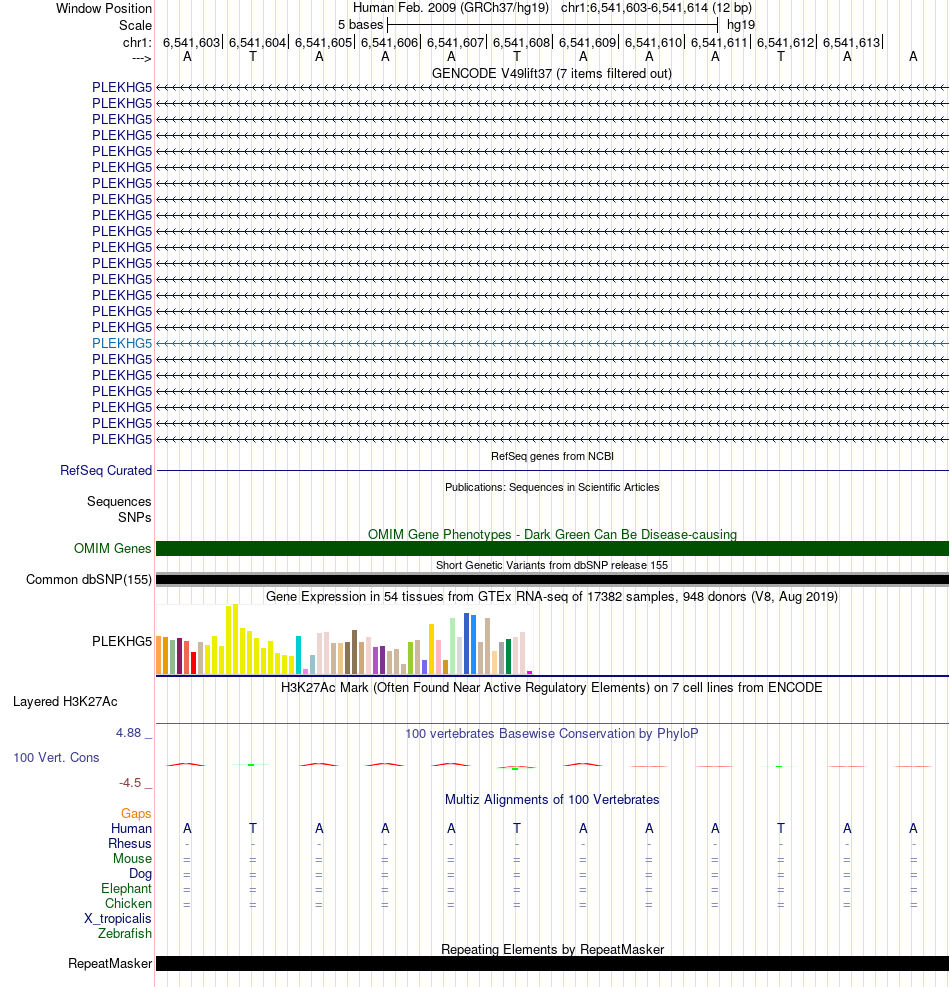Open Publications: Sequences in Scientific Articles title
950x987 pixels.
(552, 487)
